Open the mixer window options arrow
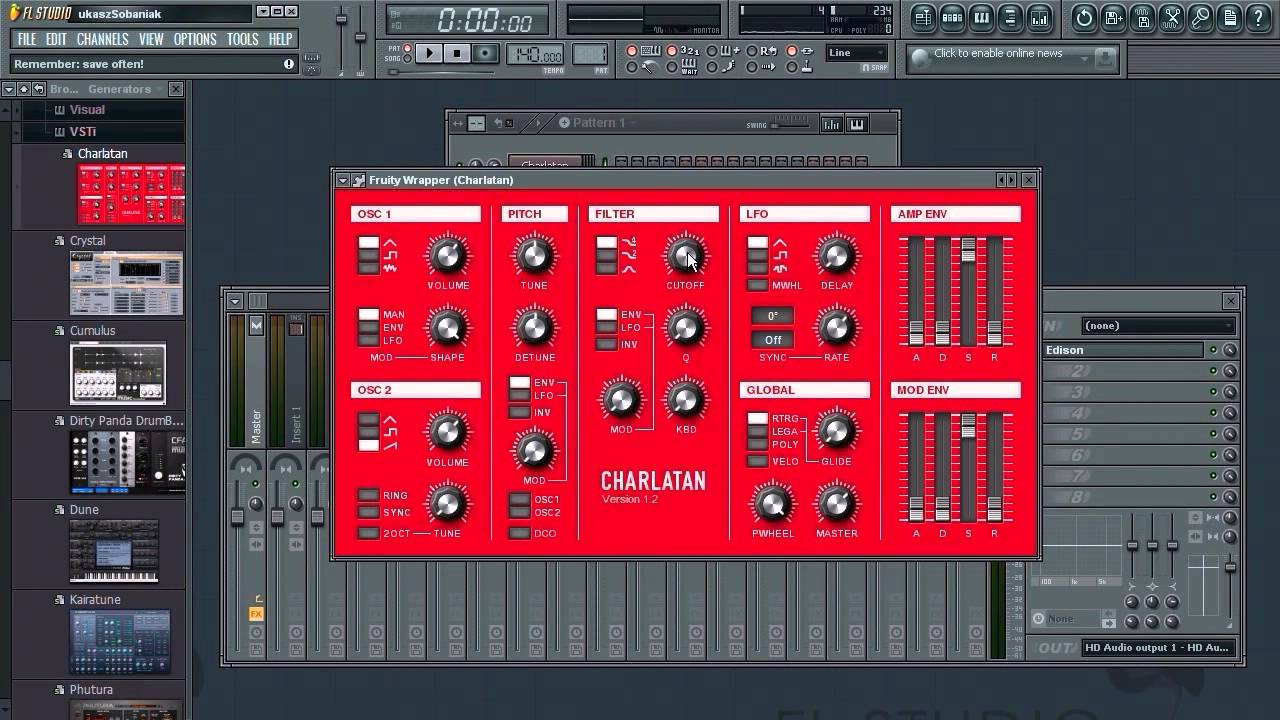Viewport: 1280px width, 720px height. (x=235, y=301)
